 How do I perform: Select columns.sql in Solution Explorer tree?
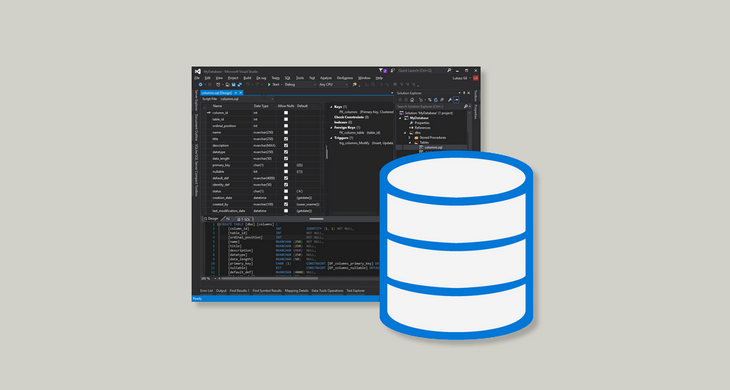(433, 148)
